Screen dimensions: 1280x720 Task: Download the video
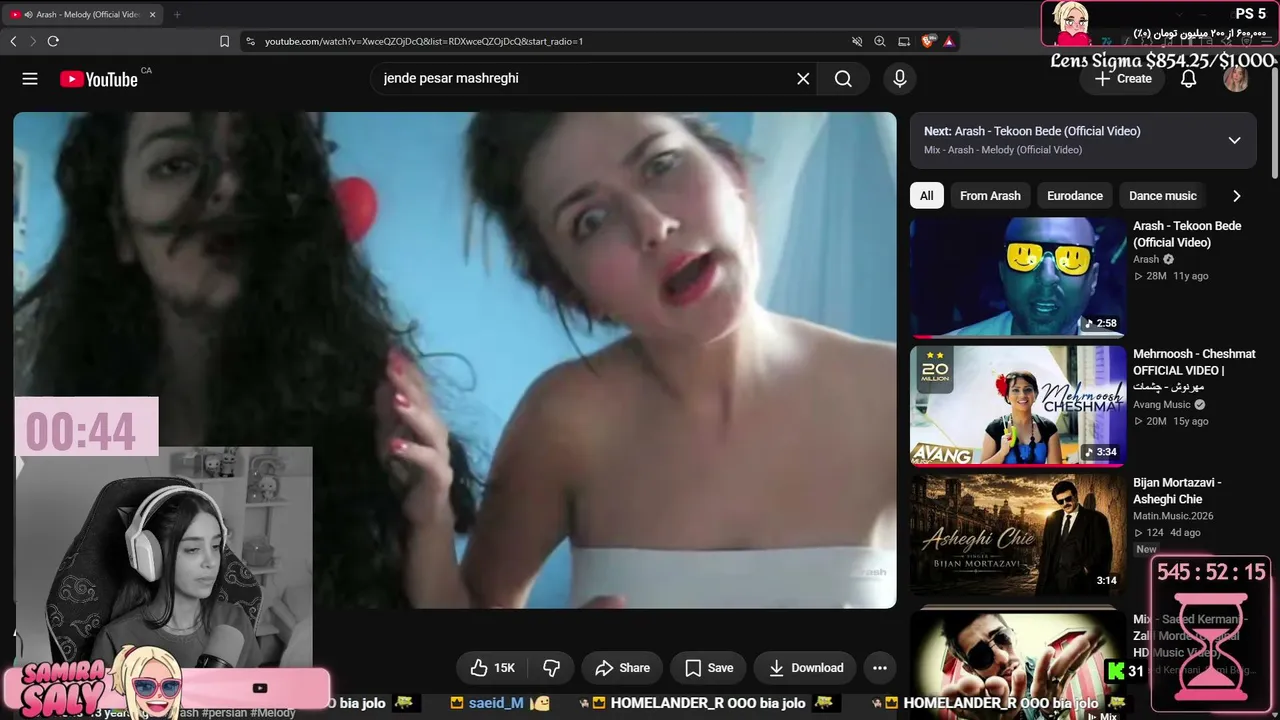[x=805, y=668]
